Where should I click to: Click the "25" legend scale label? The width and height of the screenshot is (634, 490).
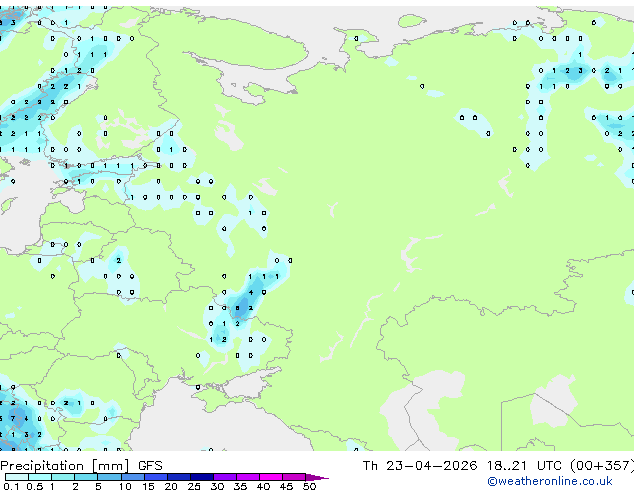coord(194,486)
